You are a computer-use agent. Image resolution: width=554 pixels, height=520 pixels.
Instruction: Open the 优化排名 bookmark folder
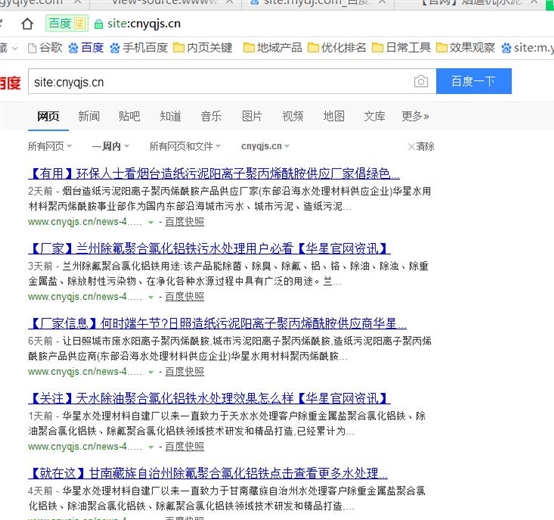click(x=337, y=47)
